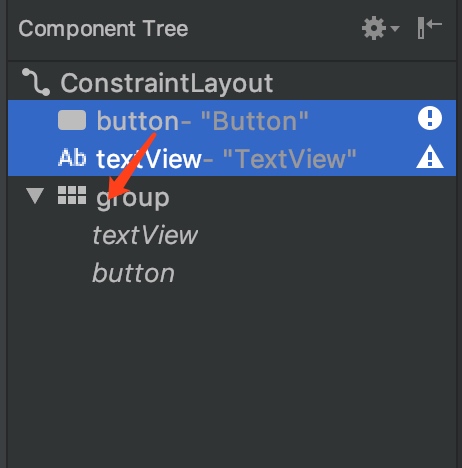Click the "Button" text of the button row
Screen dimensions: 462x468
(x=255, y=121)
